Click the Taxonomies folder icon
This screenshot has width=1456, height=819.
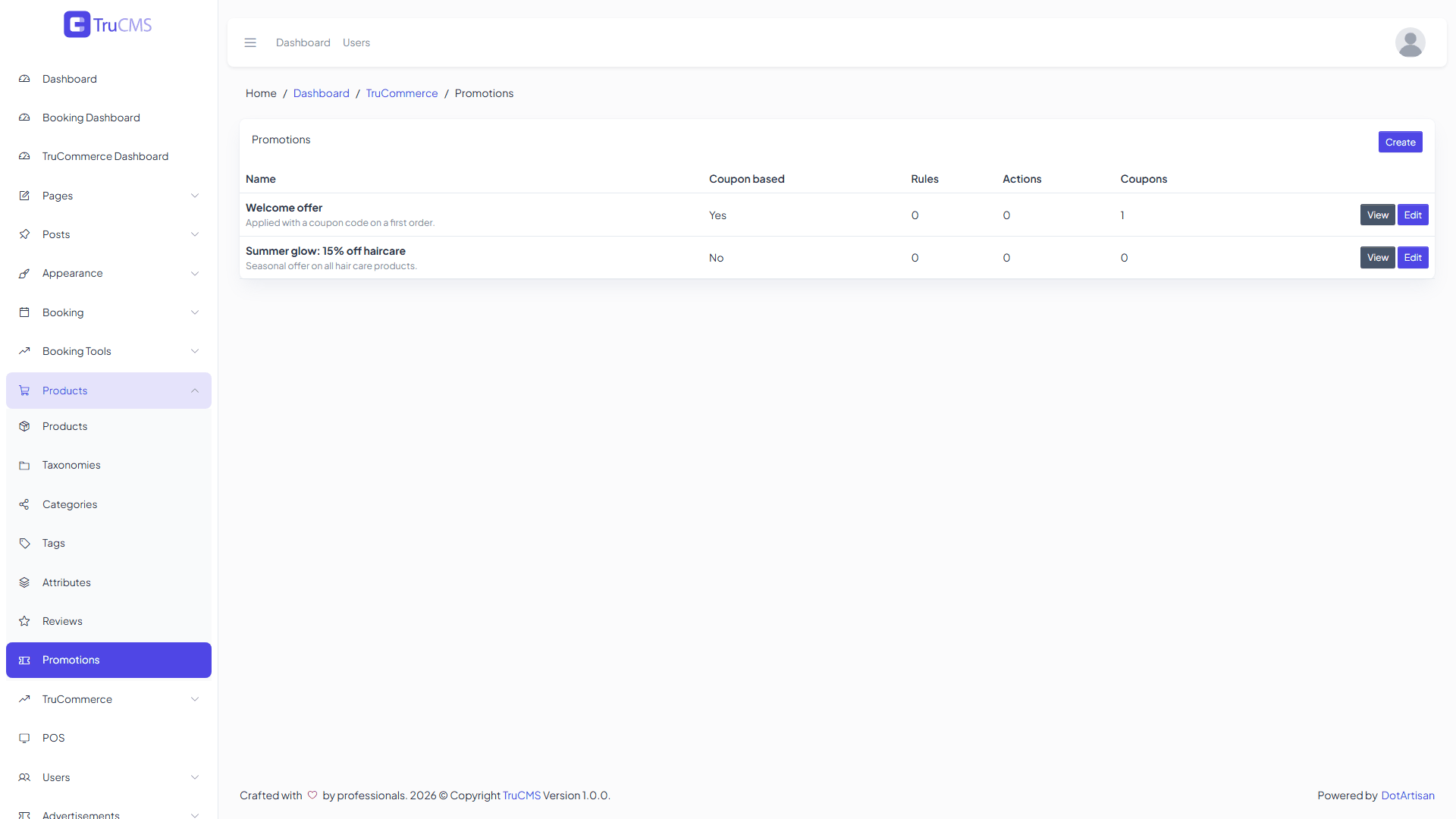pos(24,465)
